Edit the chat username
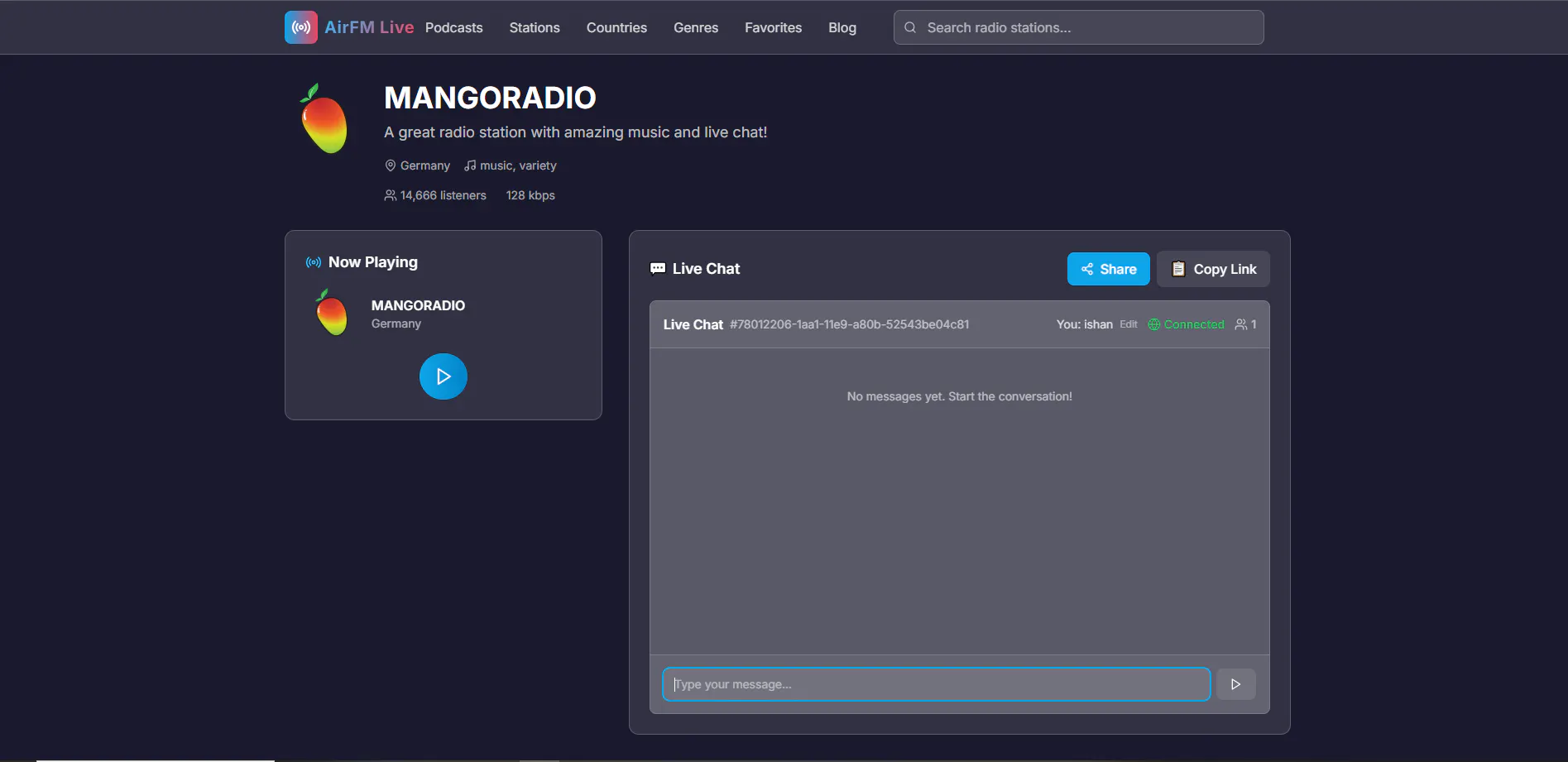The width and height of the screenshot is (1568, 762). pos(1129,324)
